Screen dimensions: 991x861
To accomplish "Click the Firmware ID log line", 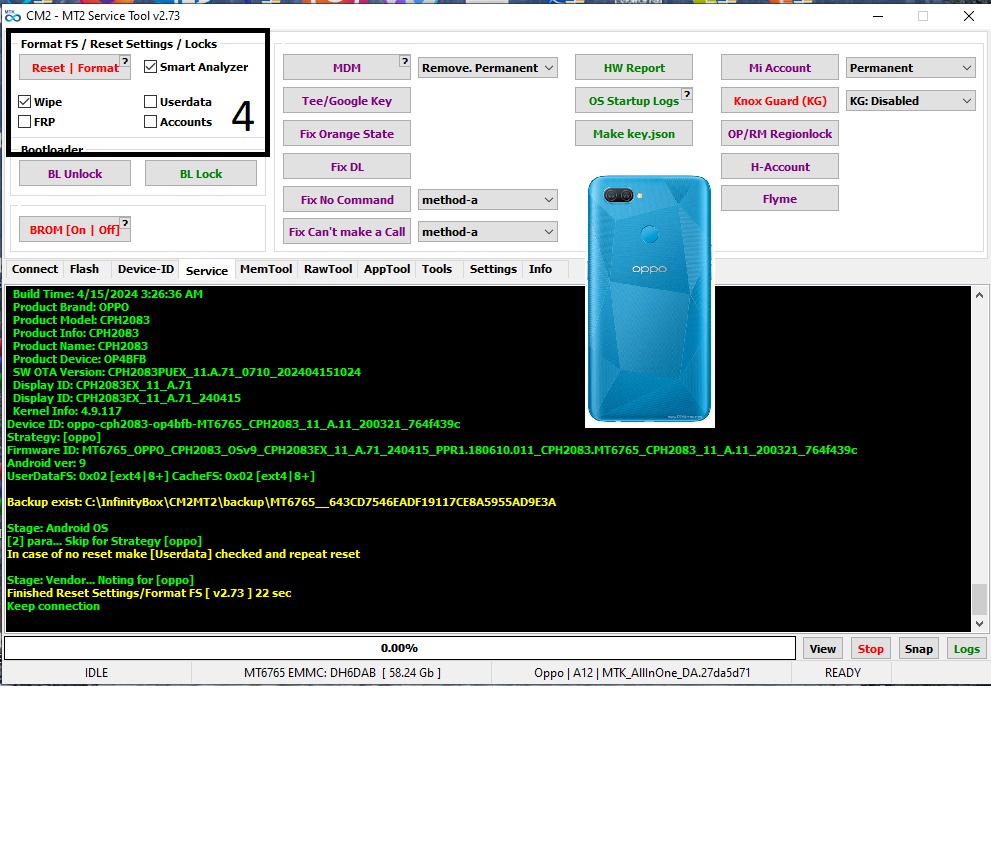I will click(432, 450).
